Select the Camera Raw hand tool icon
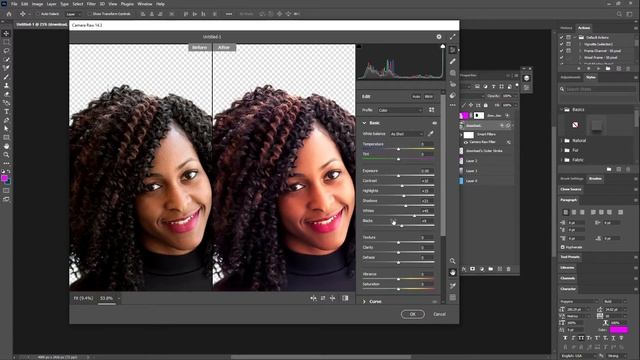This screenshot has height=360, width=640. 453,272
